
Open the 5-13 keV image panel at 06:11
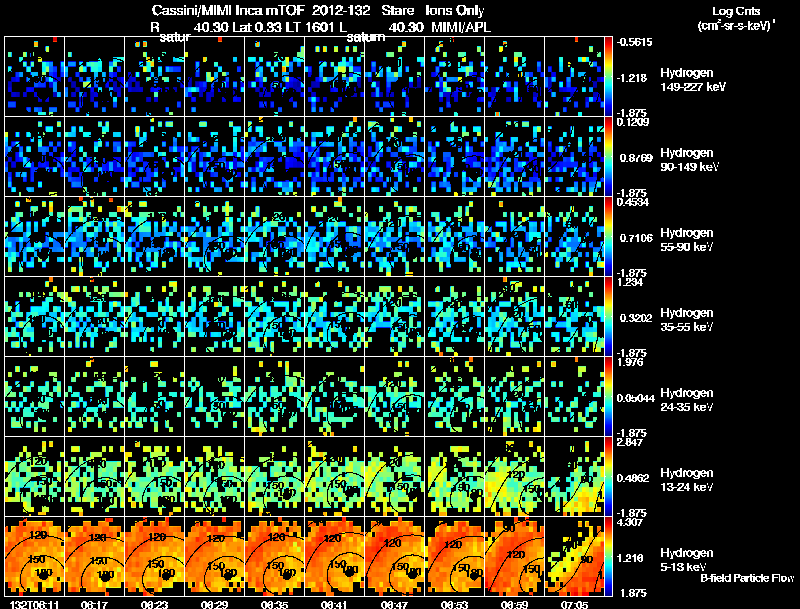(34, 556)
